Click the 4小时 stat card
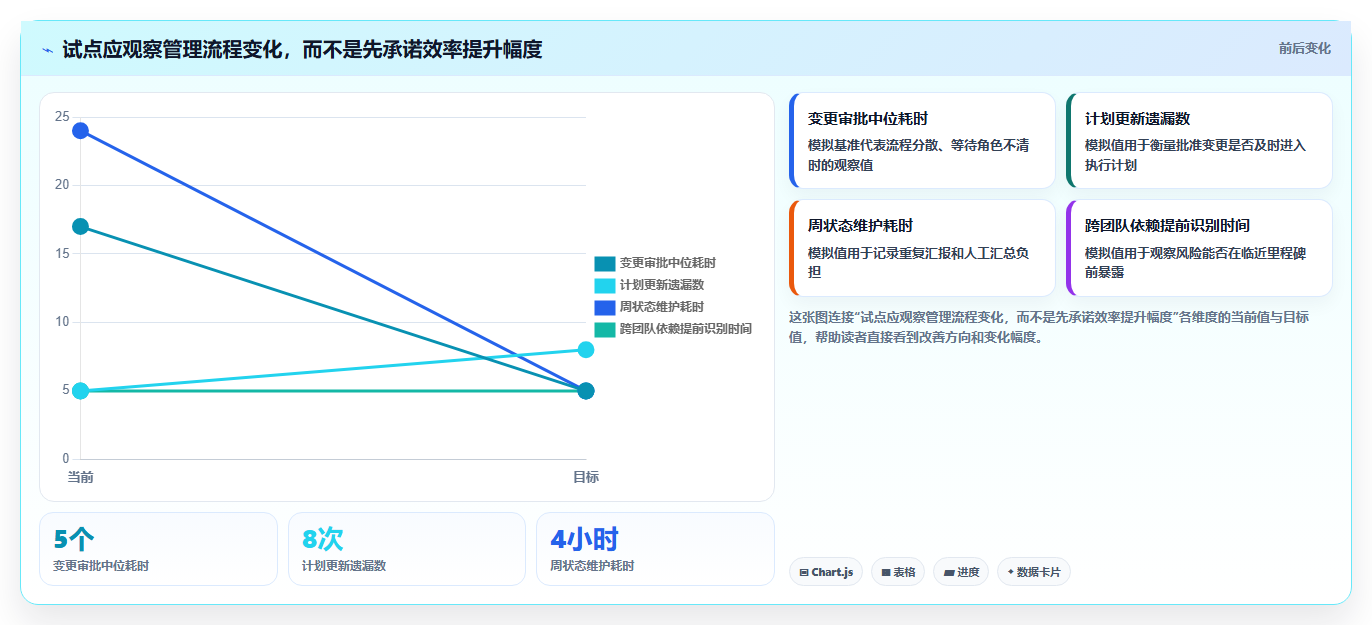Image resolution: width=1372 pixels, height=625 pixels. (x=655, y=549)
